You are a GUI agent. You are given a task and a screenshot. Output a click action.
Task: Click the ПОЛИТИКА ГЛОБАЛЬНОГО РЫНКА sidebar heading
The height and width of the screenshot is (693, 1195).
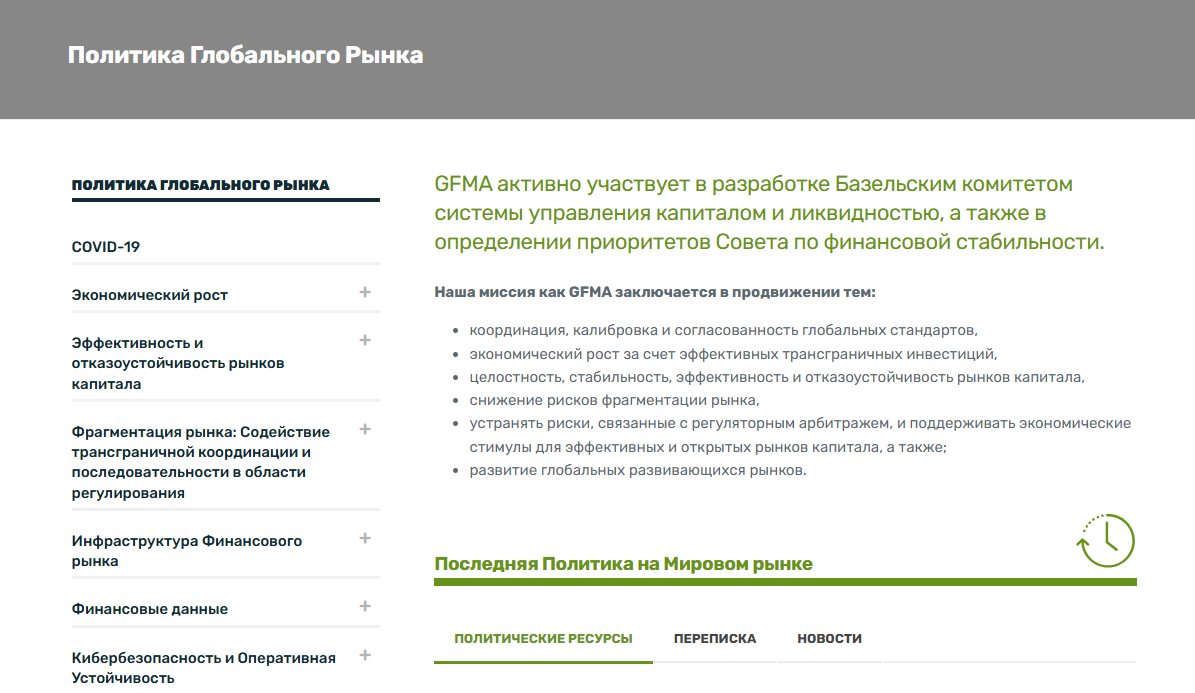[x=200, y=185]
